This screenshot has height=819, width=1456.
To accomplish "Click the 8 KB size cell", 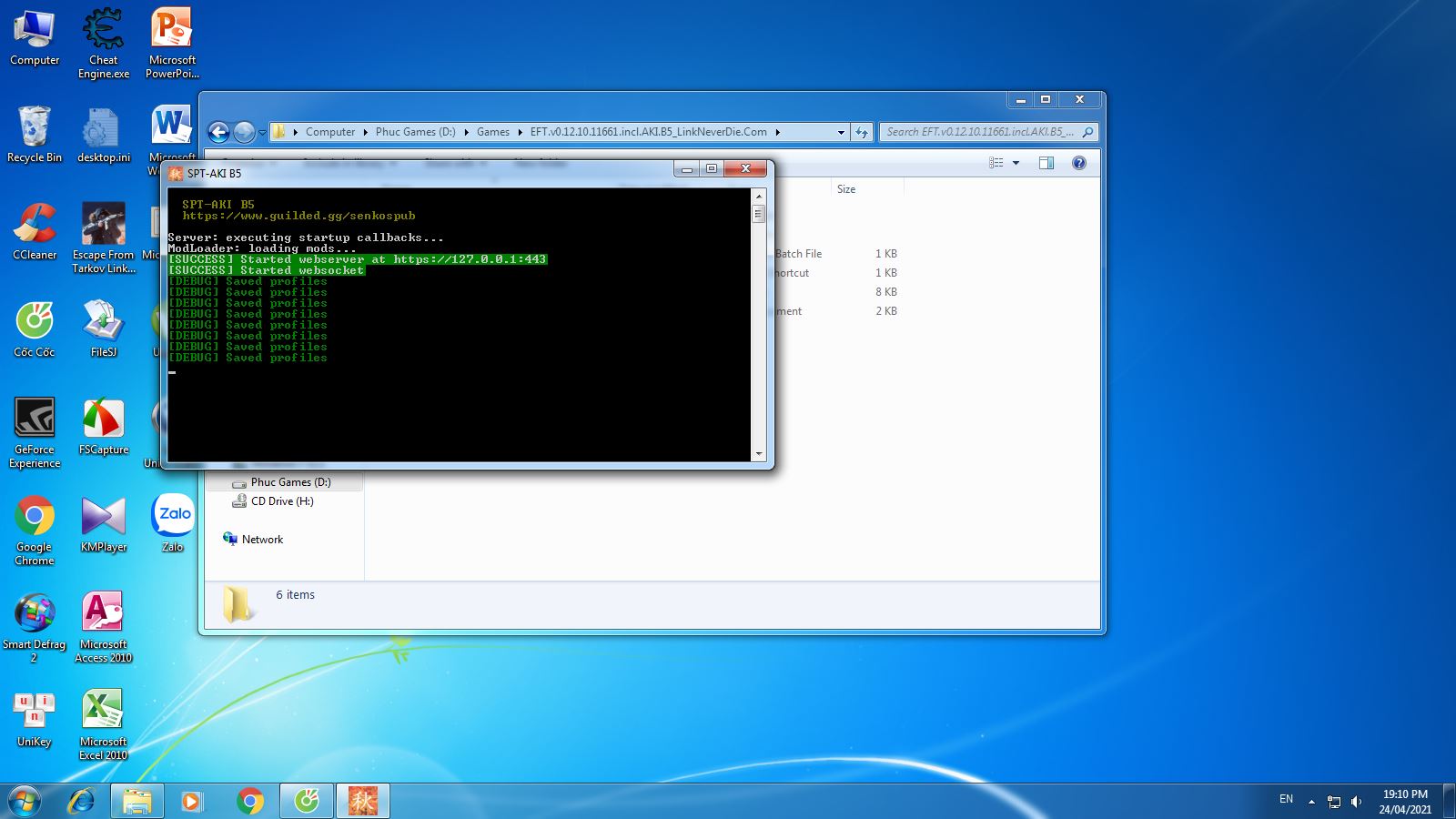I will click(886, 292).
